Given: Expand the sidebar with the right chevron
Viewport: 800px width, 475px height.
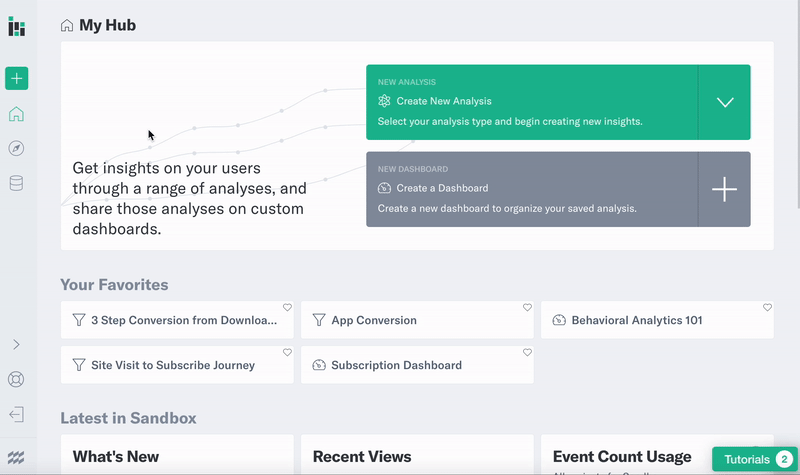Looking at the screenshot, I should coord(16,345).
